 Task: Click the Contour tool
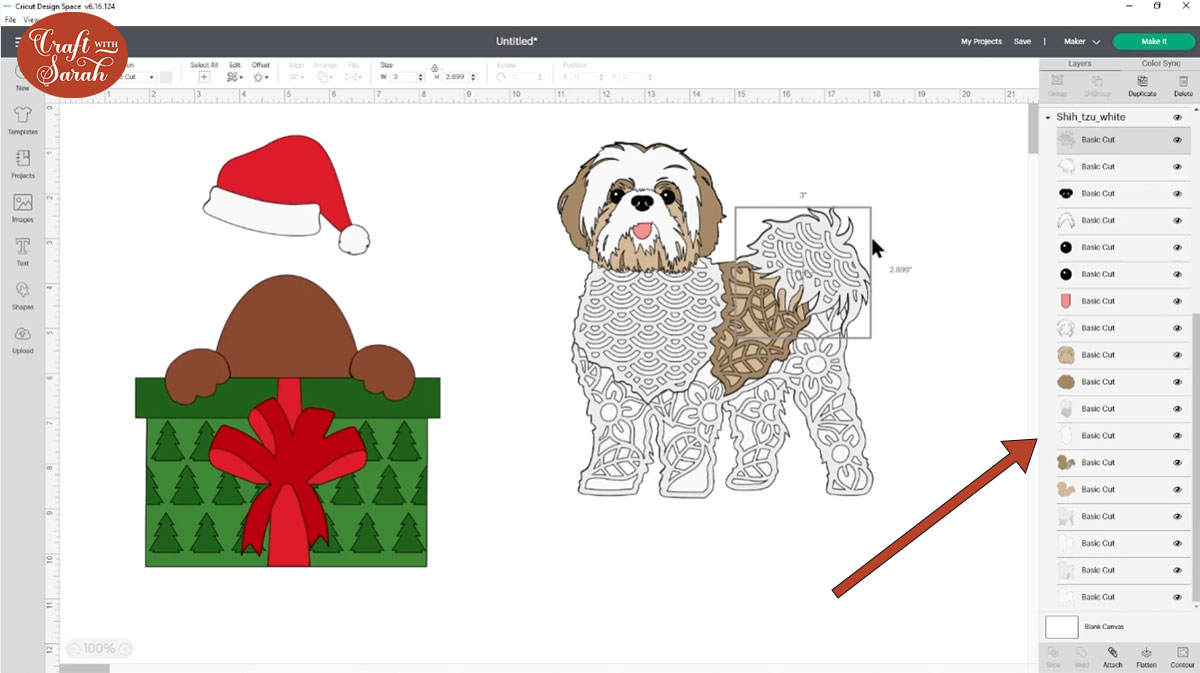[x=1183, y=657]
